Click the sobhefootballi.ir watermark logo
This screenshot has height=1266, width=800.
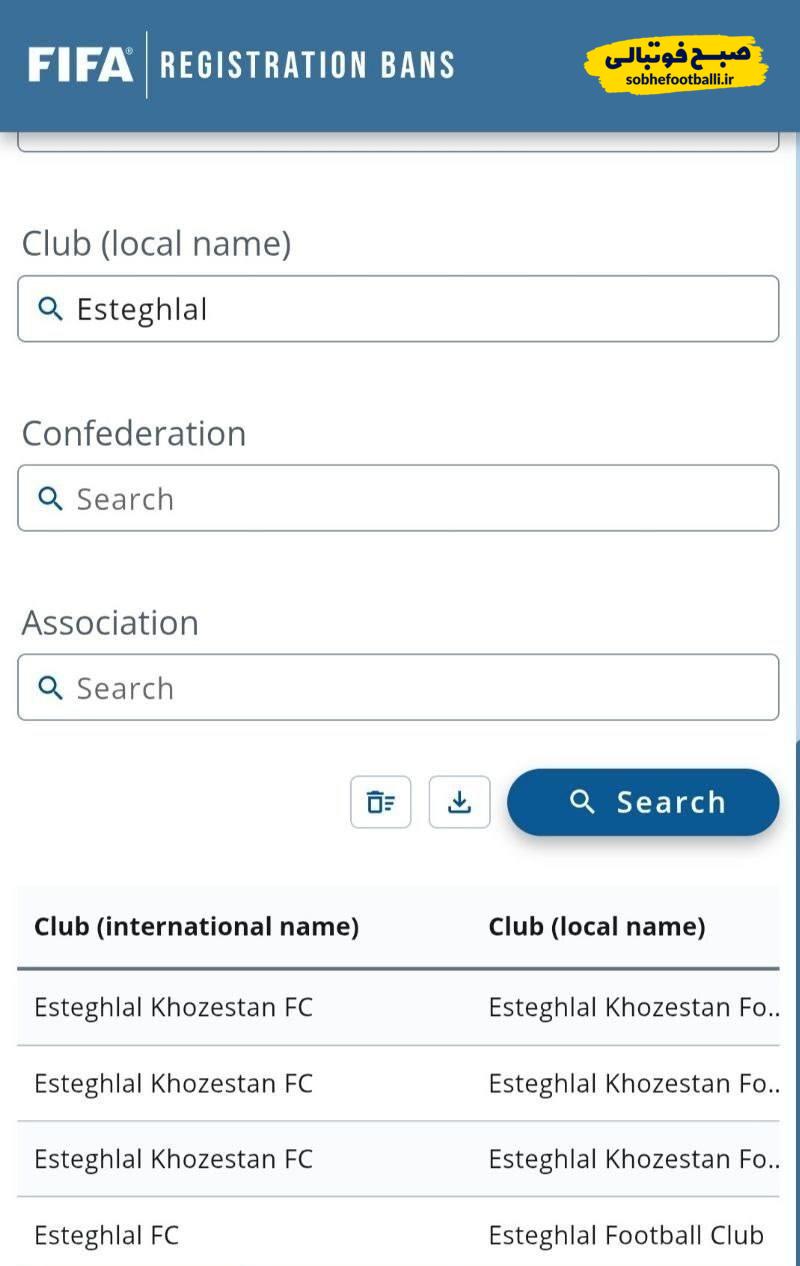[675, 65]
